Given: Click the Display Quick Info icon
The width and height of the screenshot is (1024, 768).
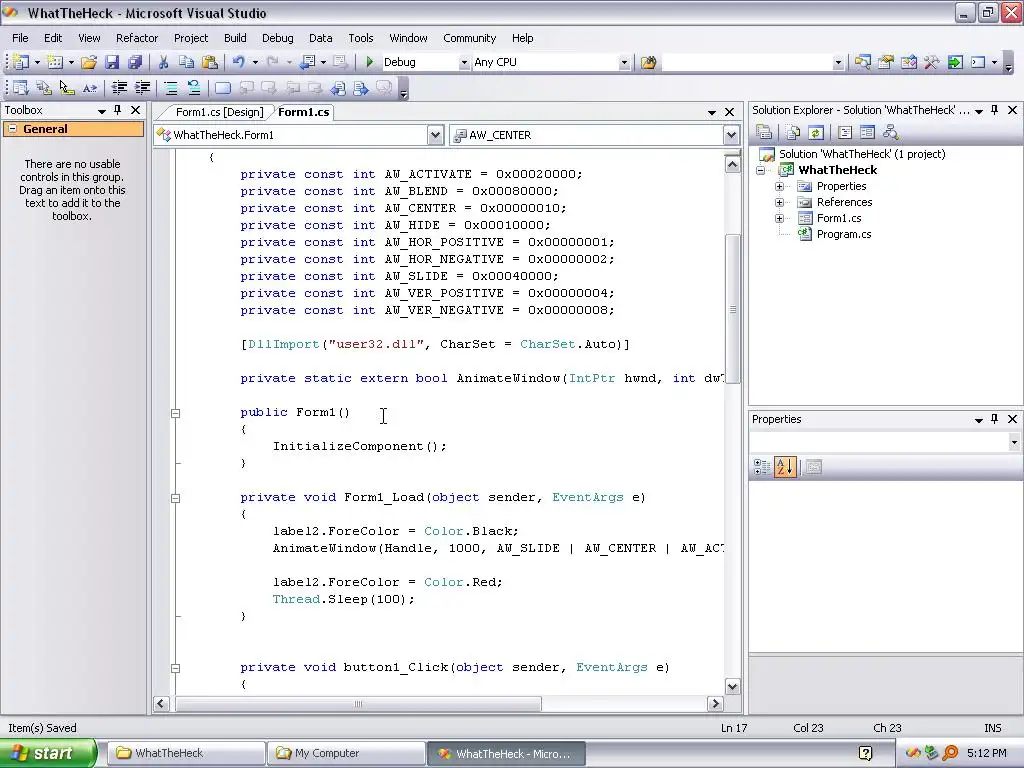Looking at the screenshot, I should coord(67,88).
